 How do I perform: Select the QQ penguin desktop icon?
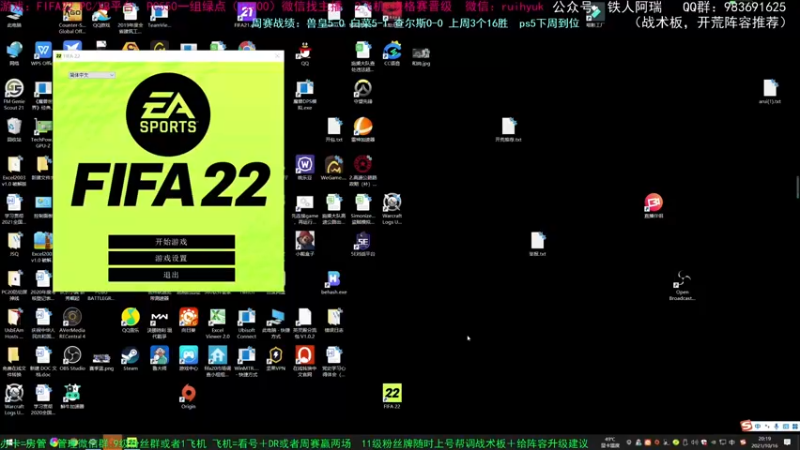click(305, 52)
